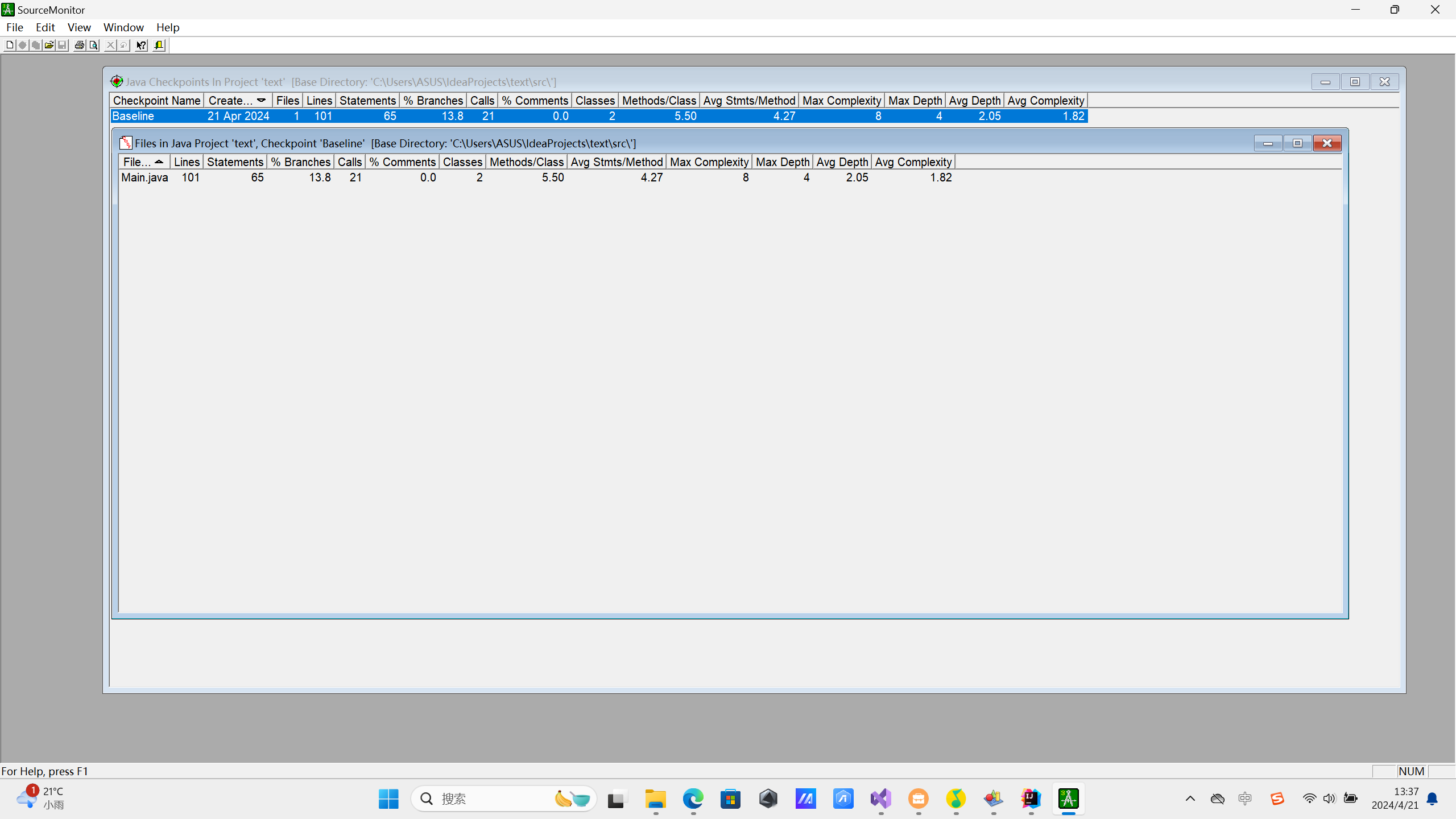Sort files by Max Complexity column header
The image size is (1456, 819).
pos(709,162)
